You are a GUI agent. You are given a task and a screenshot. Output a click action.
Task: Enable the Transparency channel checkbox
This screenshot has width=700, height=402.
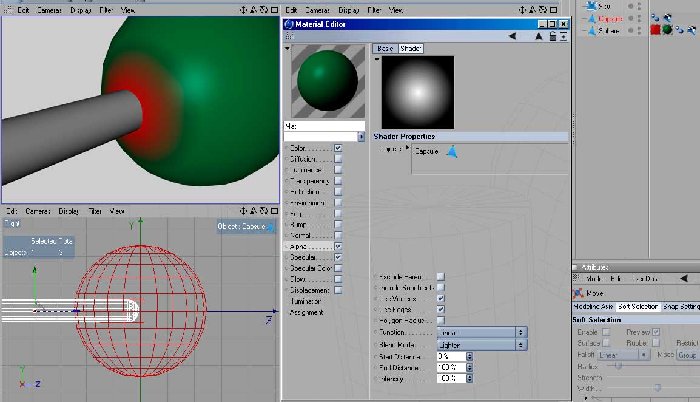338,180
